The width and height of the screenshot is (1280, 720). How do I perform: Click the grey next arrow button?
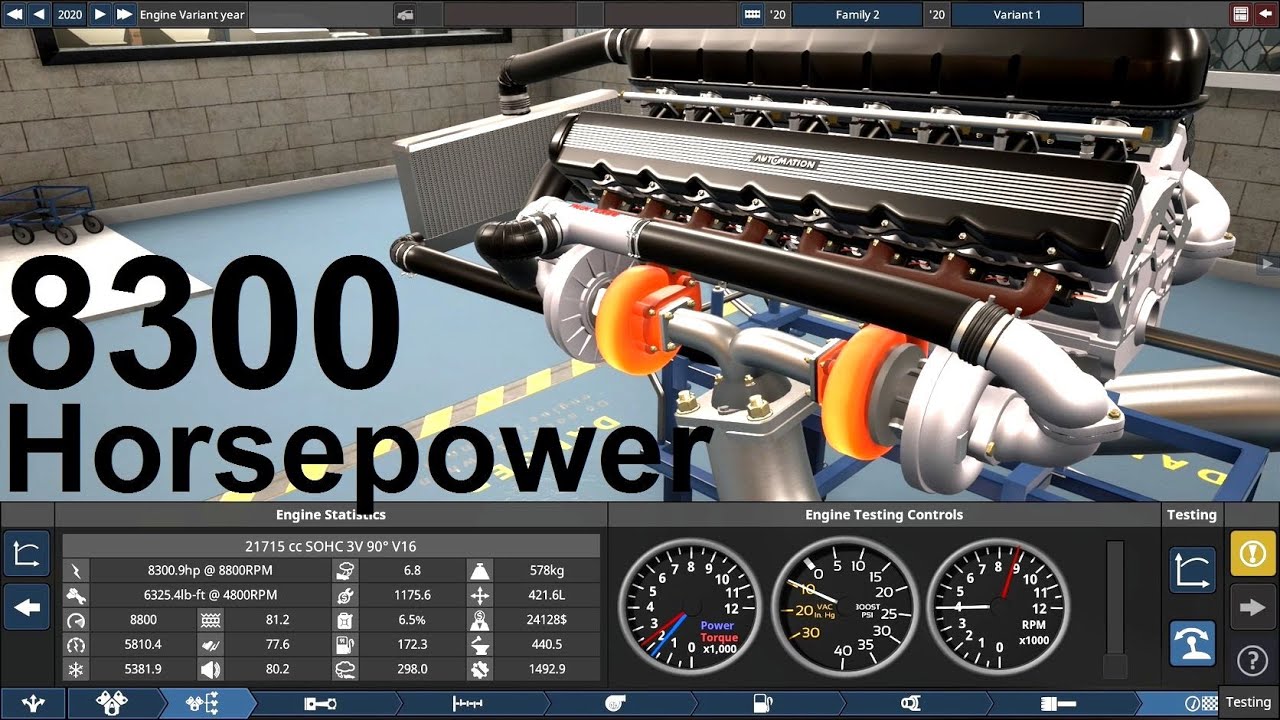(x=1253, y=607)
